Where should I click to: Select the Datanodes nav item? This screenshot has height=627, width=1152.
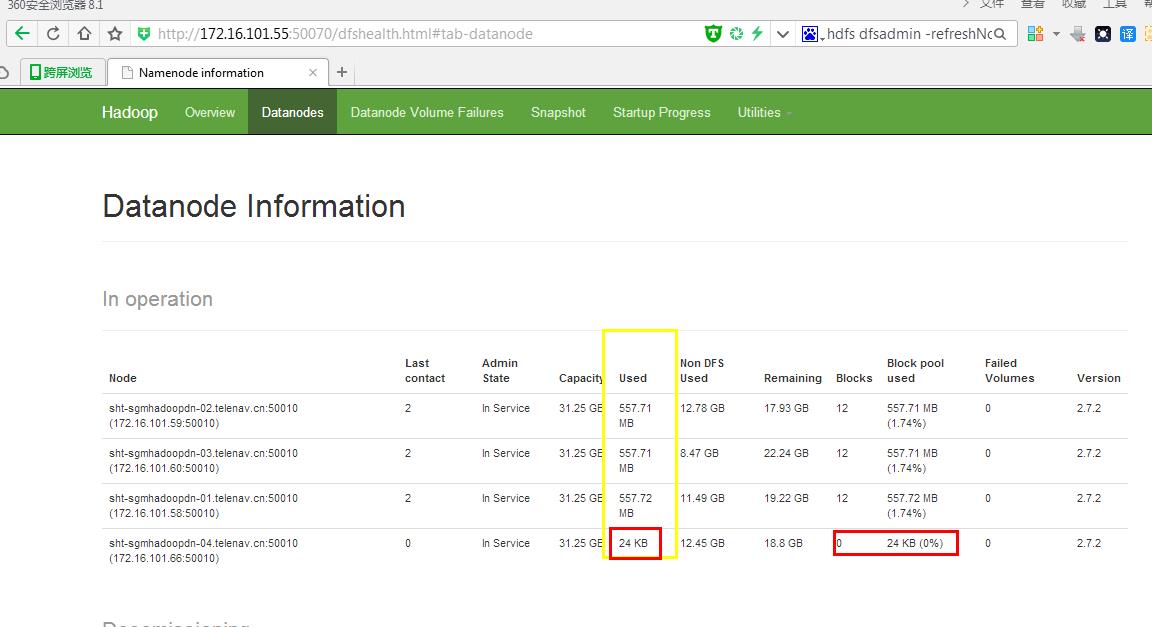[292, 112]
